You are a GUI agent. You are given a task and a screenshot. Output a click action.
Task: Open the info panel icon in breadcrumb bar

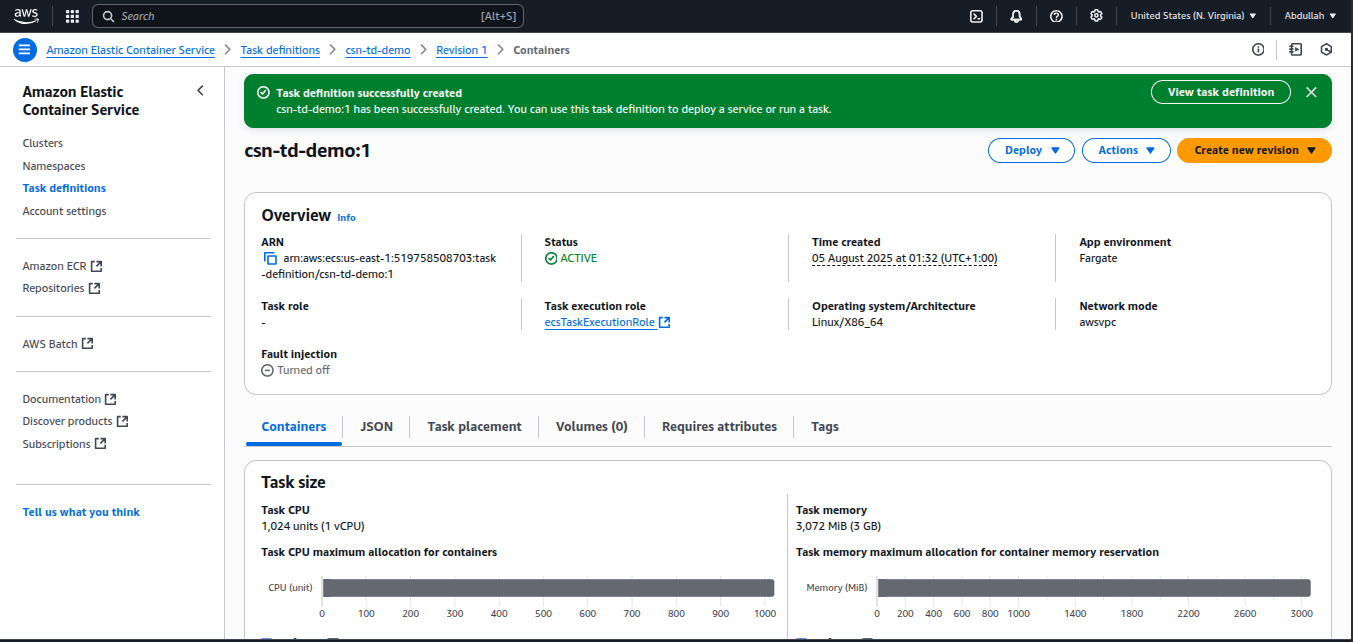(1258, 50)
